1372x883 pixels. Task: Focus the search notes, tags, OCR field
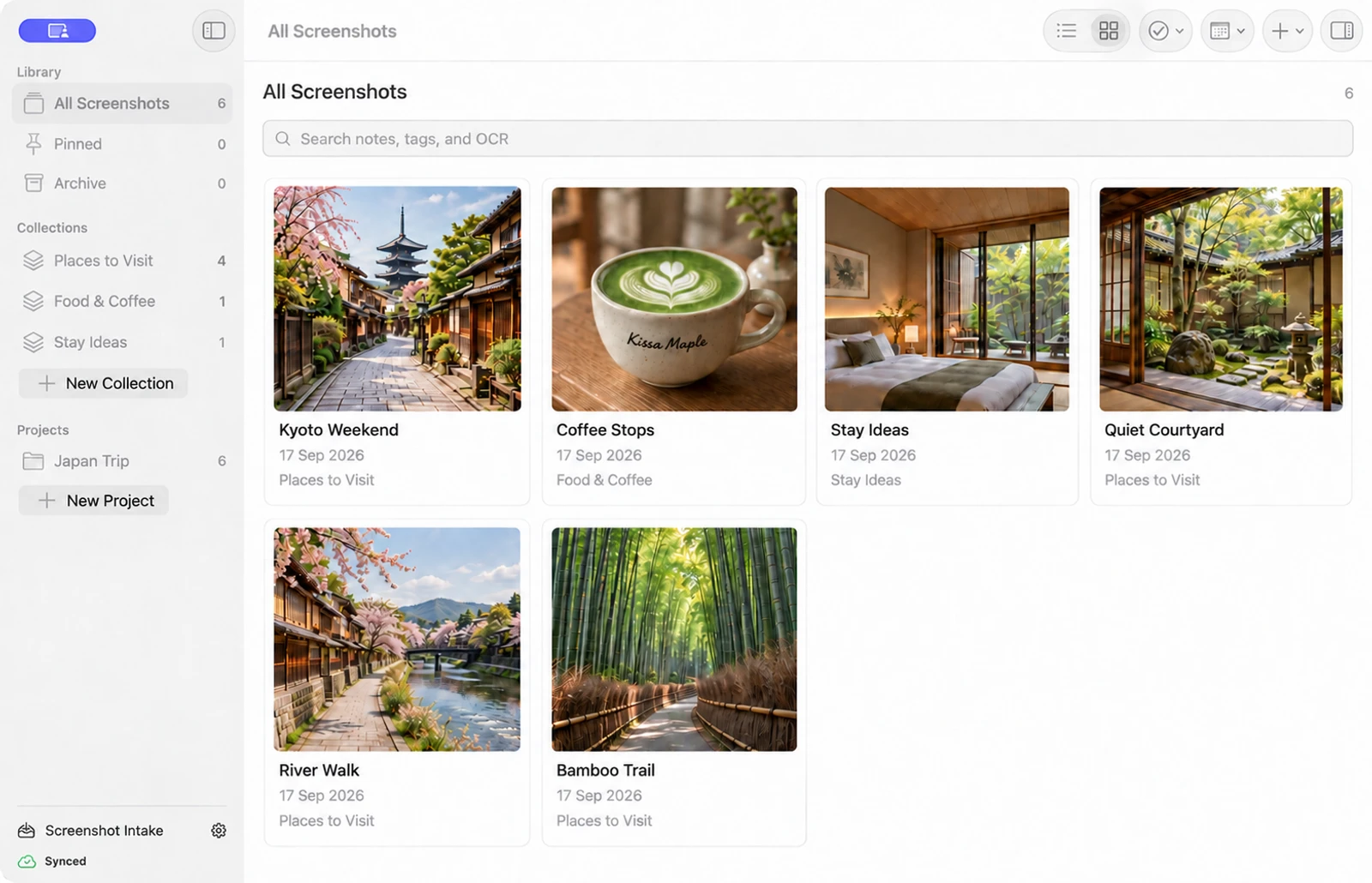(x=808, y=139)
